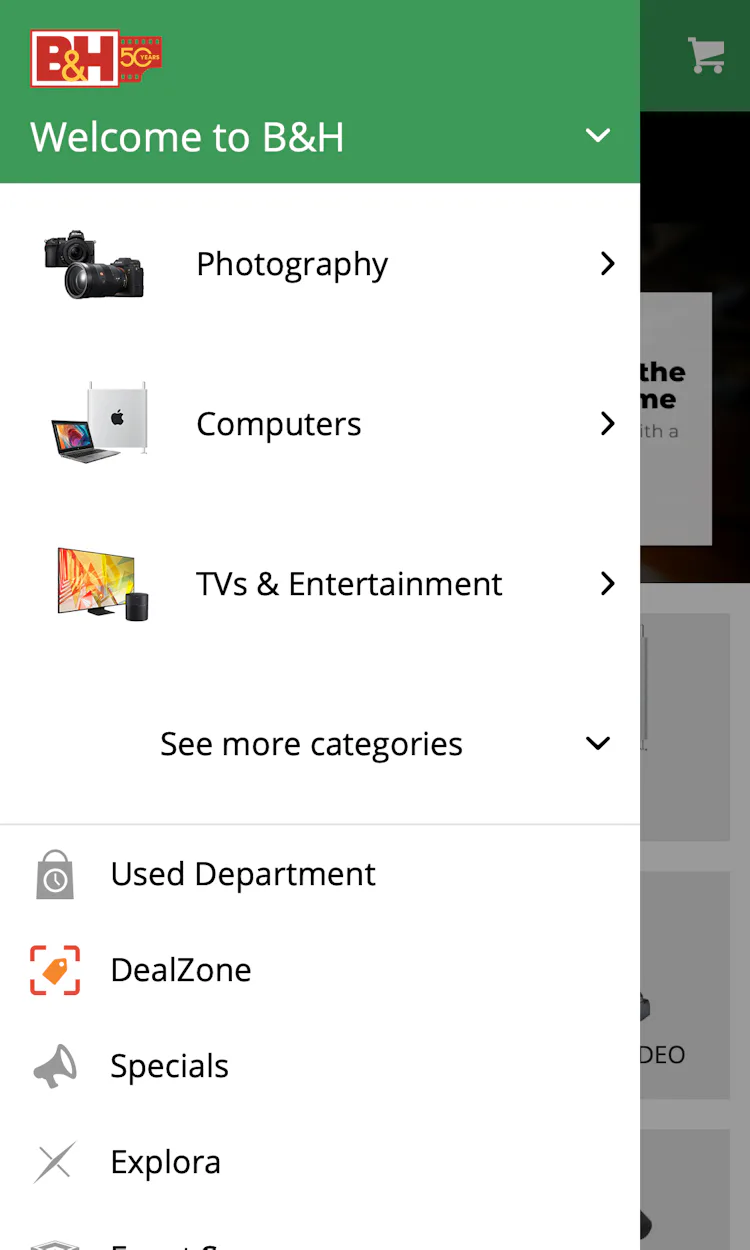Open the Used Department
This screenshot has height=1250, width=750.
point(243,873)
